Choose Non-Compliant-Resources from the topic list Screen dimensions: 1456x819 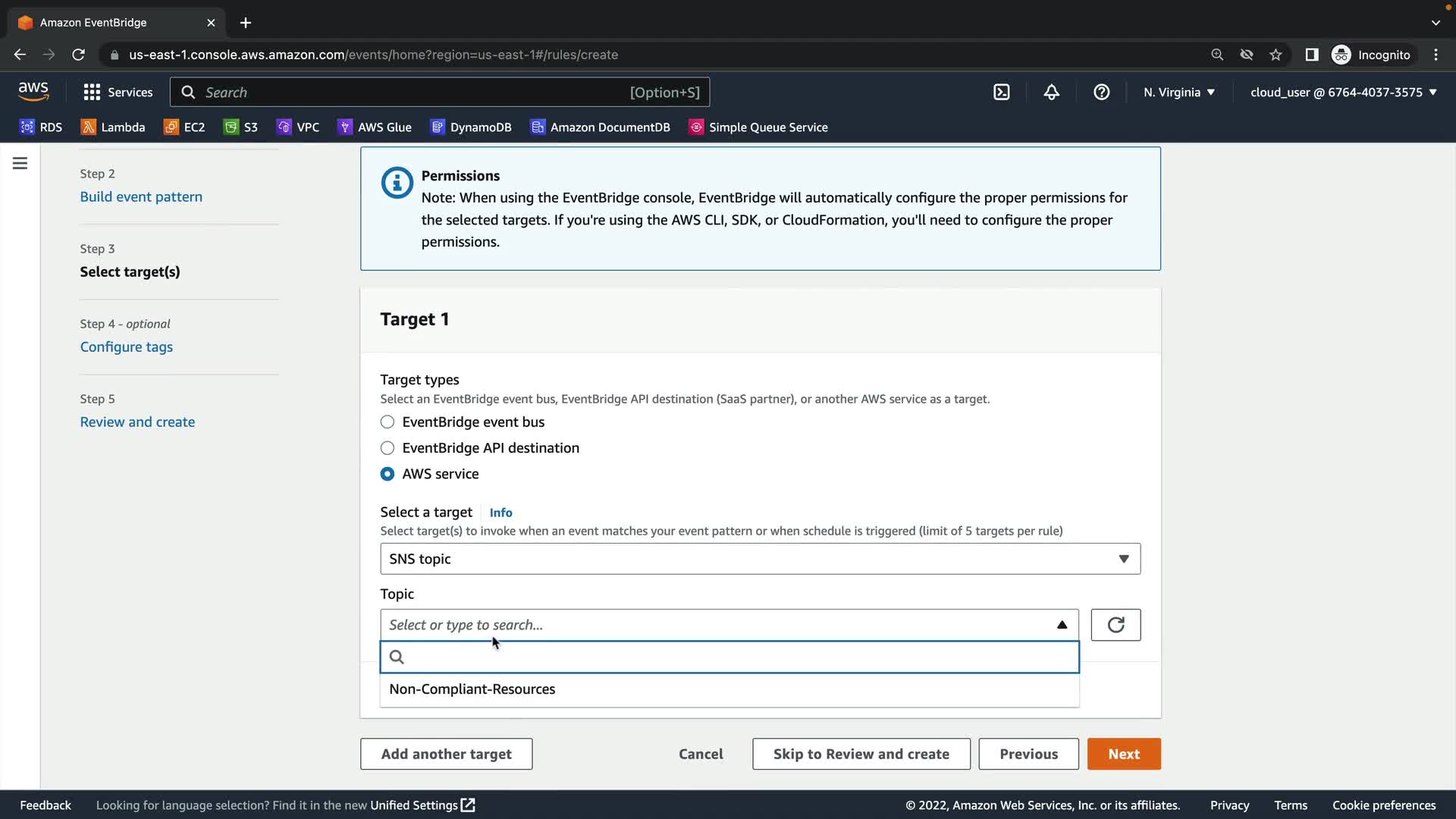pyautogui.click(x=472, y=689)
